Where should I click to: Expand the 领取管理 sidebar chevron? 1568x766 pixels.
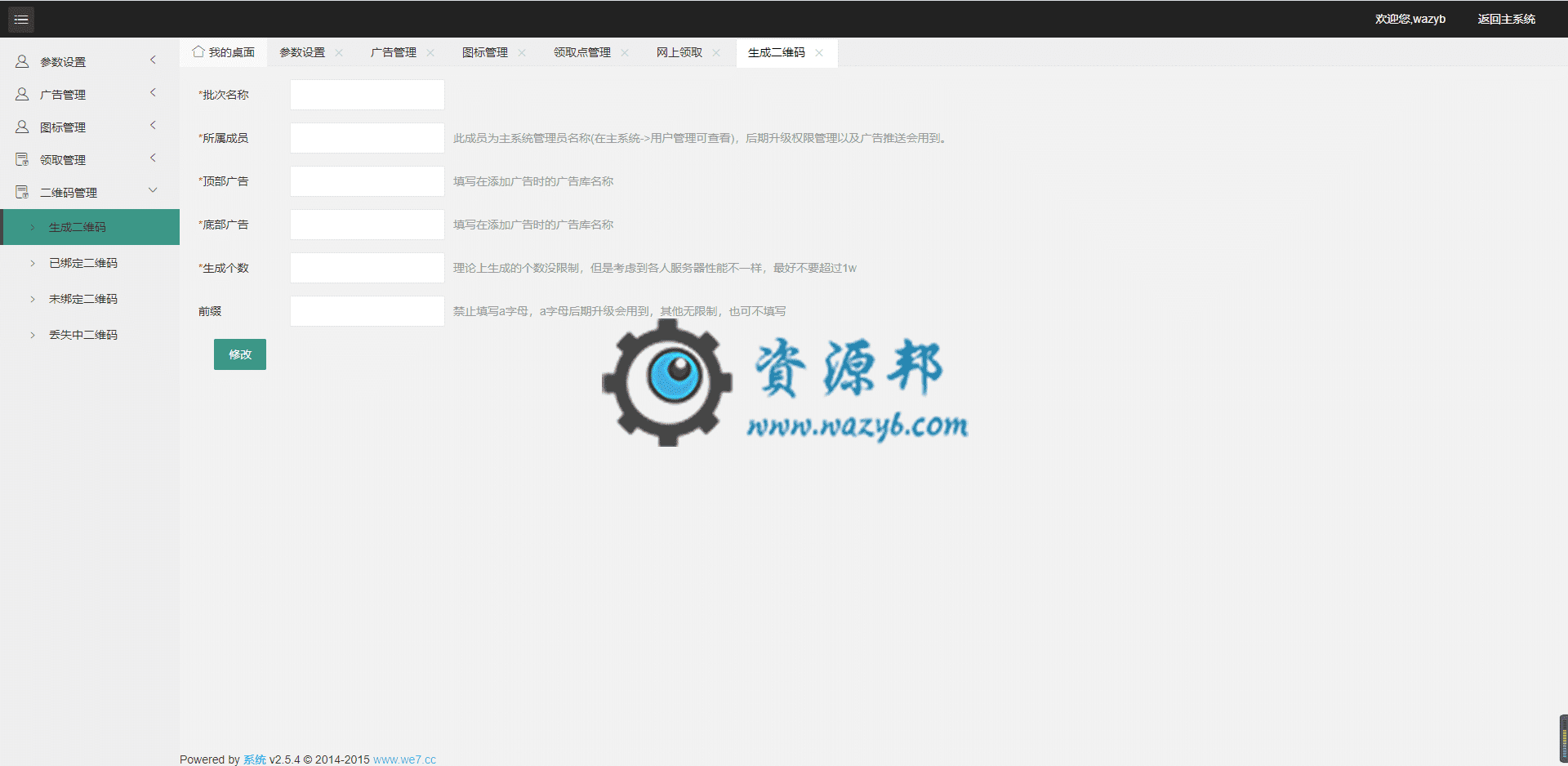[153, 158]
